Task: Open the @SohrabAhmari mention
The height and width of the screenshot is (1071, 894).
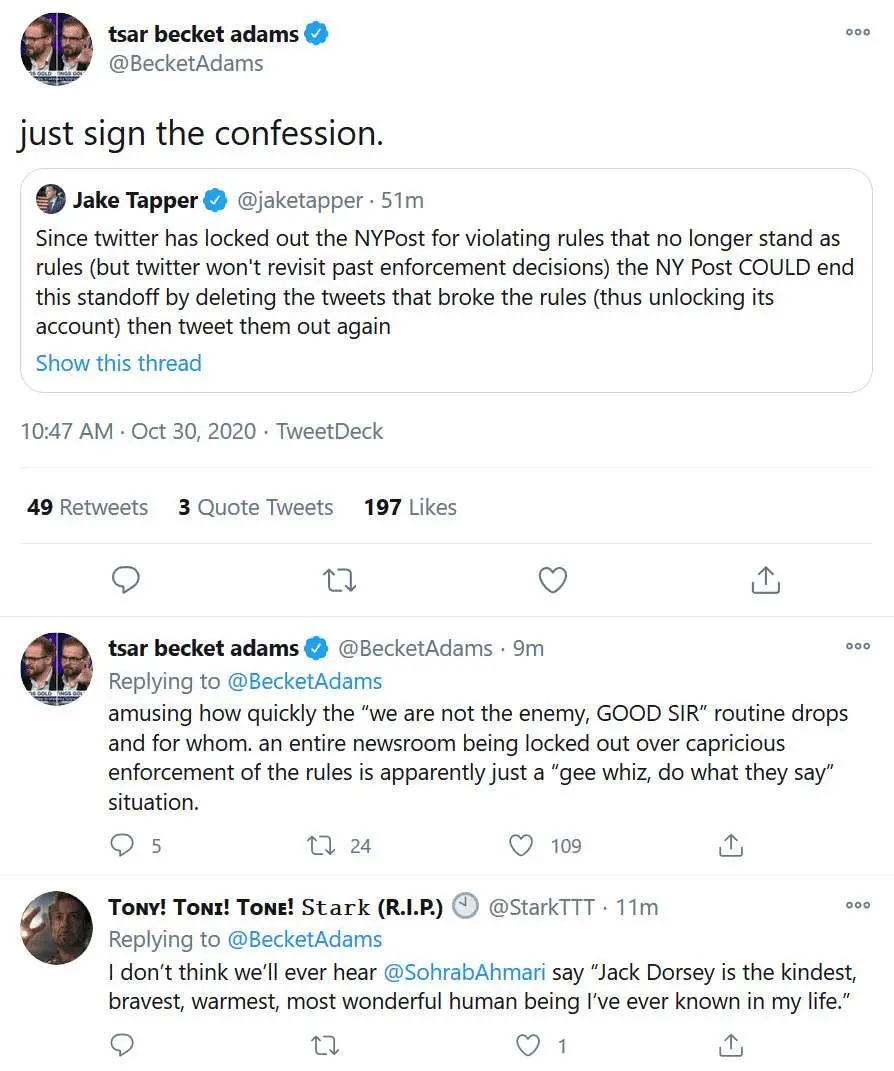Action: pyautogui.click(x=462, y=972)
